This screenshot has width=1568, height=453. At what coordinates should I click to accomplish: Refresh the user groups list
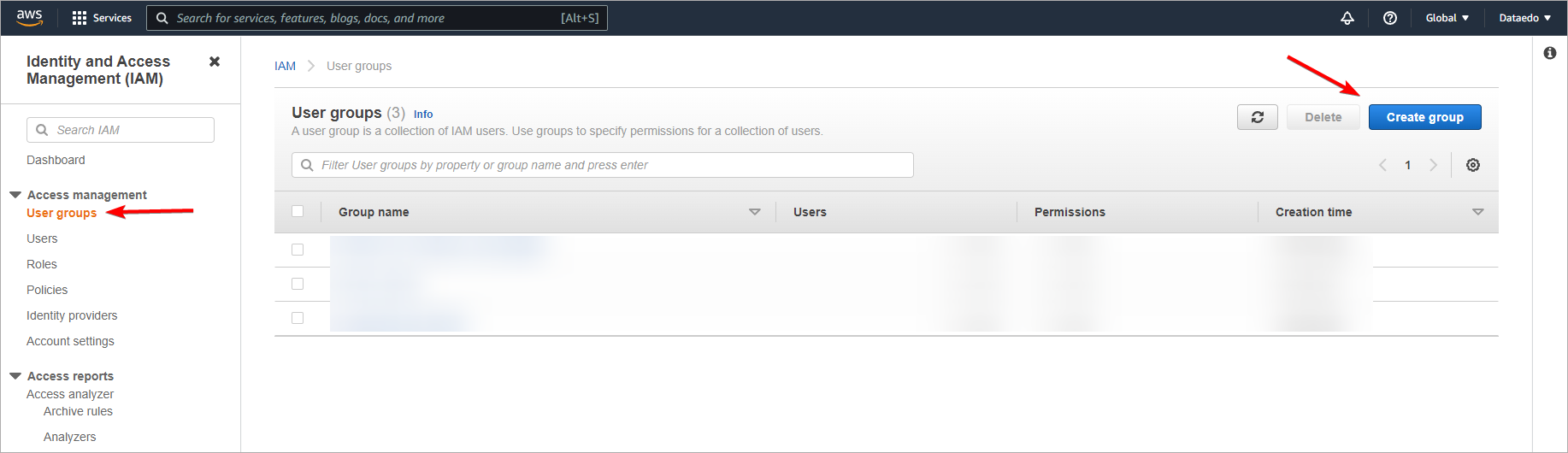1258,117
